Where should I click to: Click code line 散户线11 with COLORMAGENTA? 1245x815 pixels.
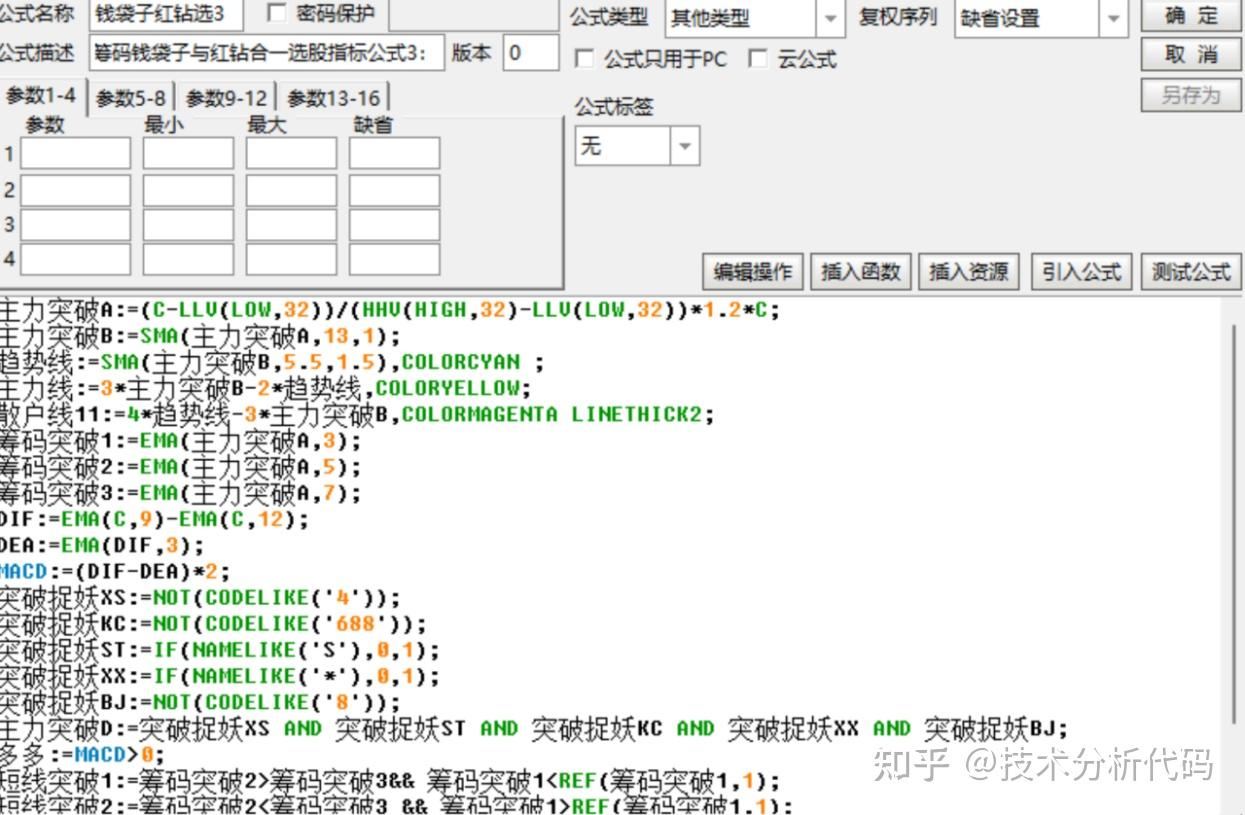358,414
